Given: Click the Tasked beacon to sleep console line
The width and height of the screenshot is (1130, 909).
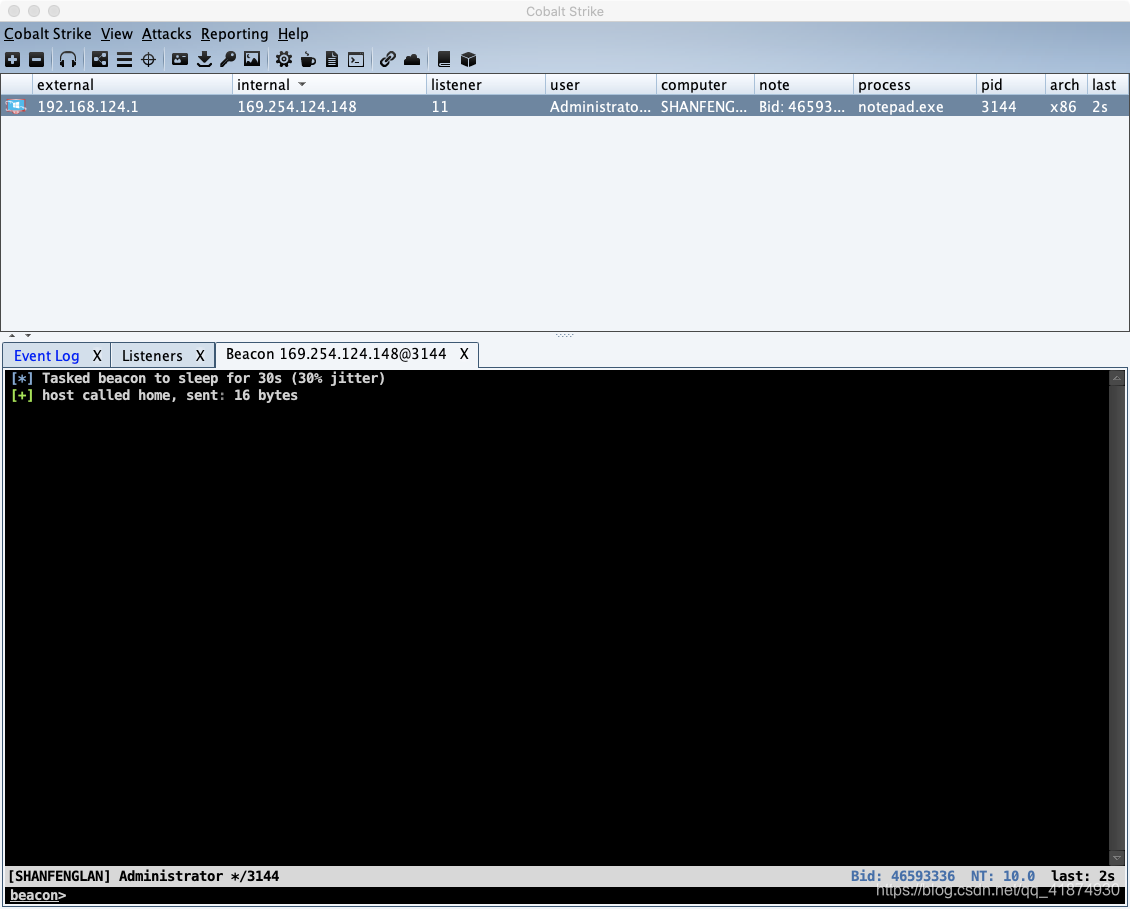Looking at the screenshot, I should 198,378.
